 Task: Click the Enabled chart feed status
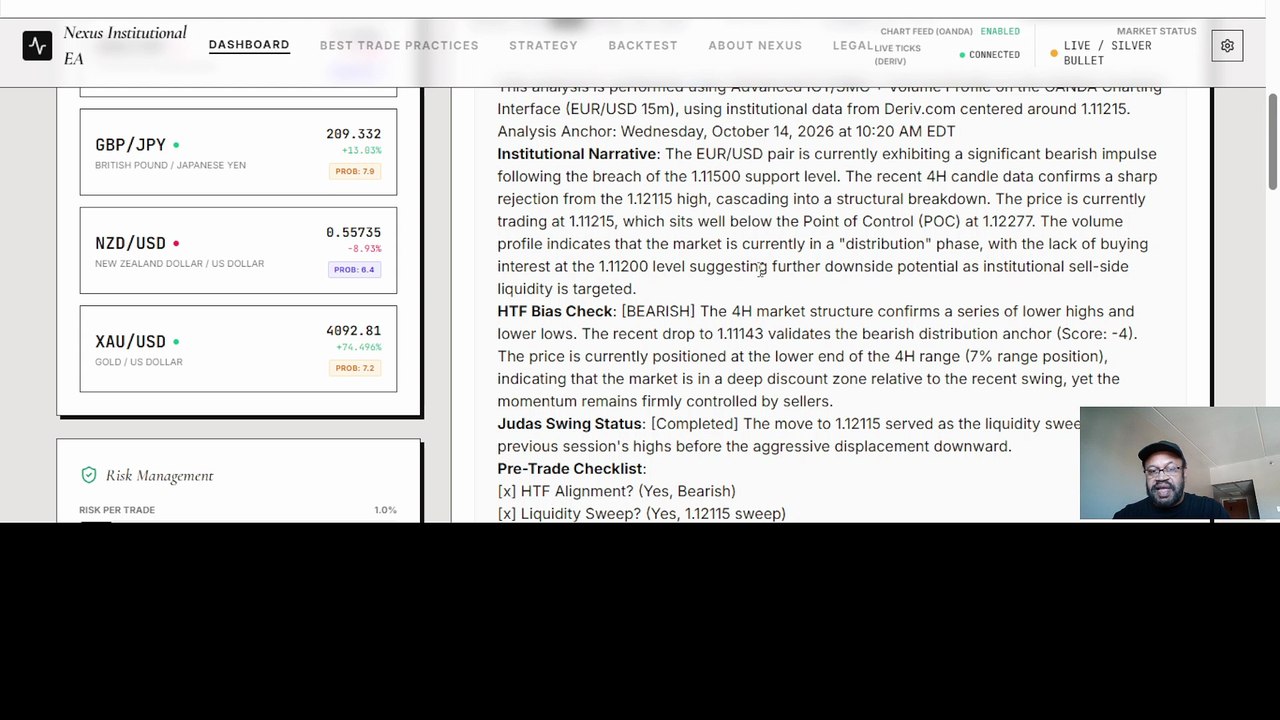coord(1000,32)
